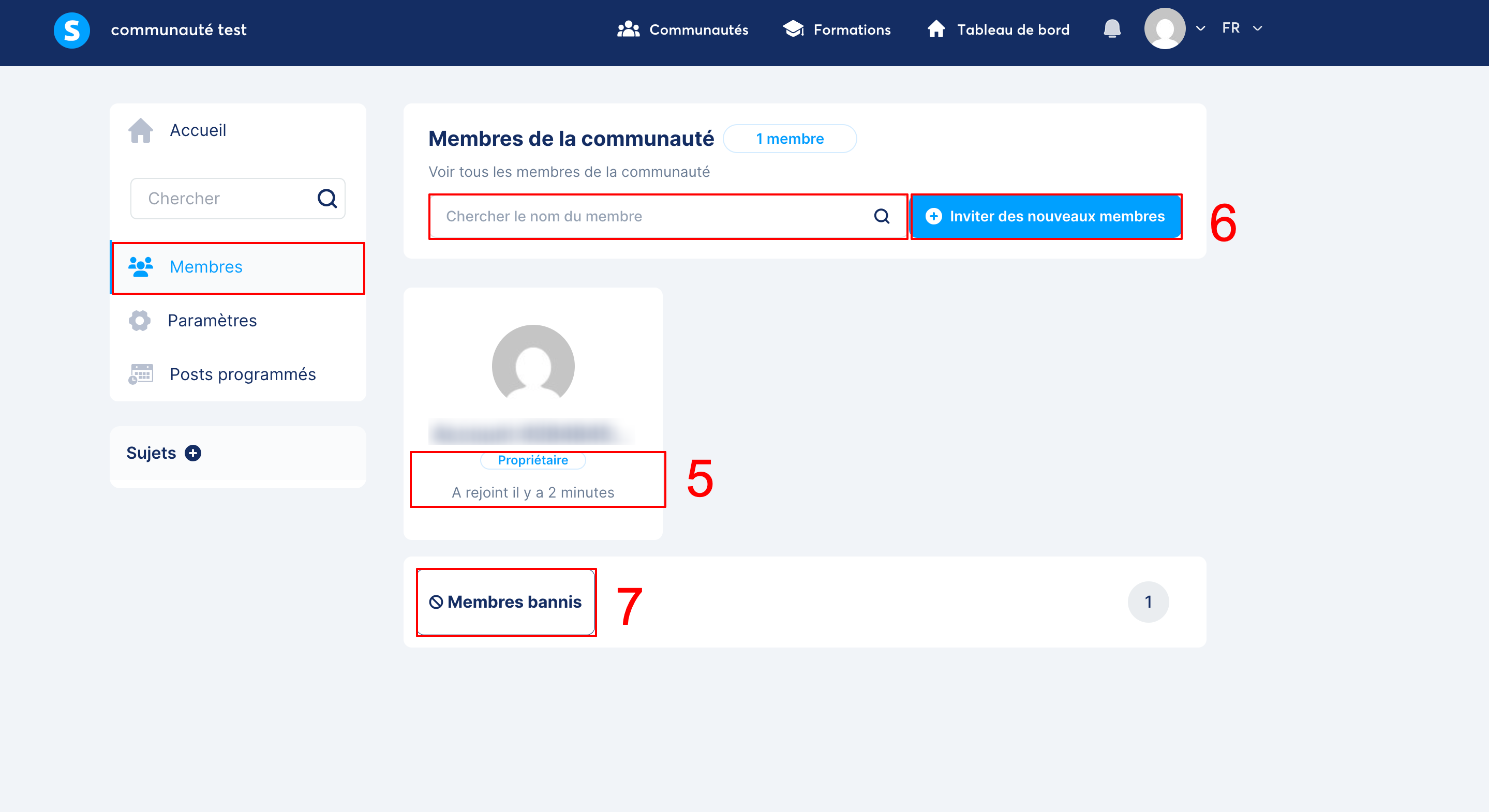Select Membres in the sidebar
This screenshot has width=1489, height=812.
click(205, 267)
